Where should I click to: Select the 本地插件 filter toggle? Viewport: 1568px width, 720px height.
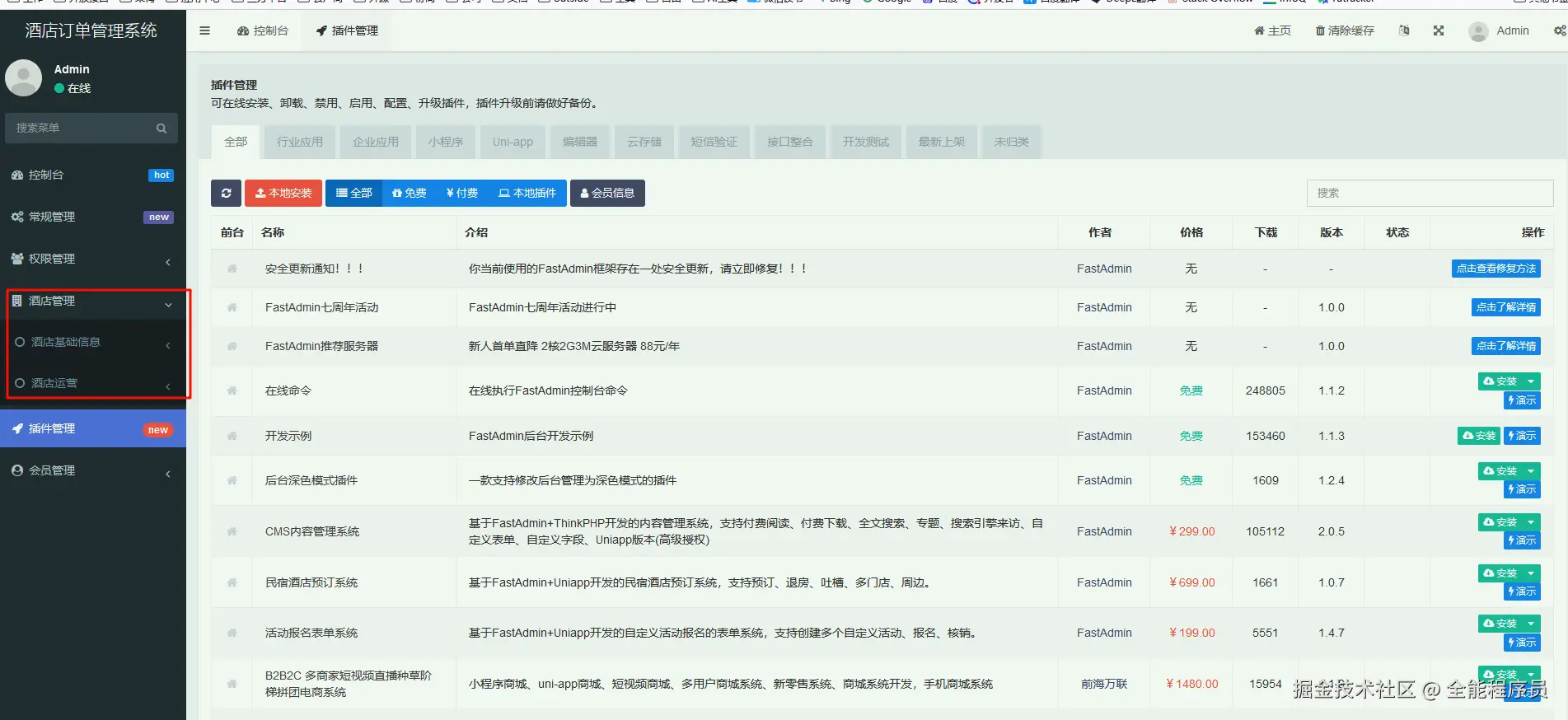pyautogui.click(x=527, y=193)
